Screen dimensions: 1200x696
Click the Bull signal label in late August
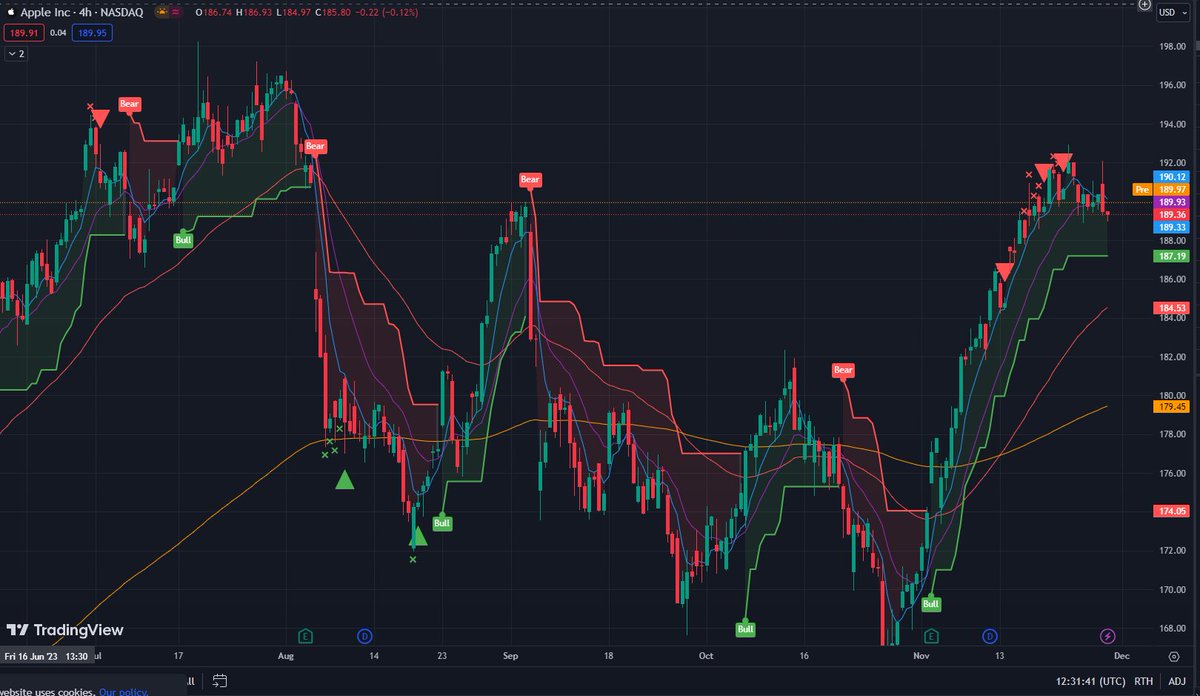(x=442, y=522)
